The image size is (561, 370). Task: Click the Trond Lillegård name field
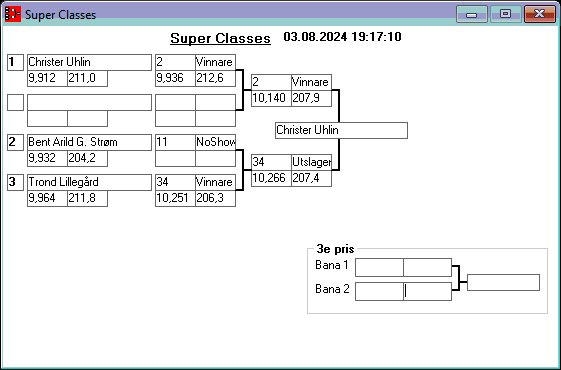pos(89,182)
